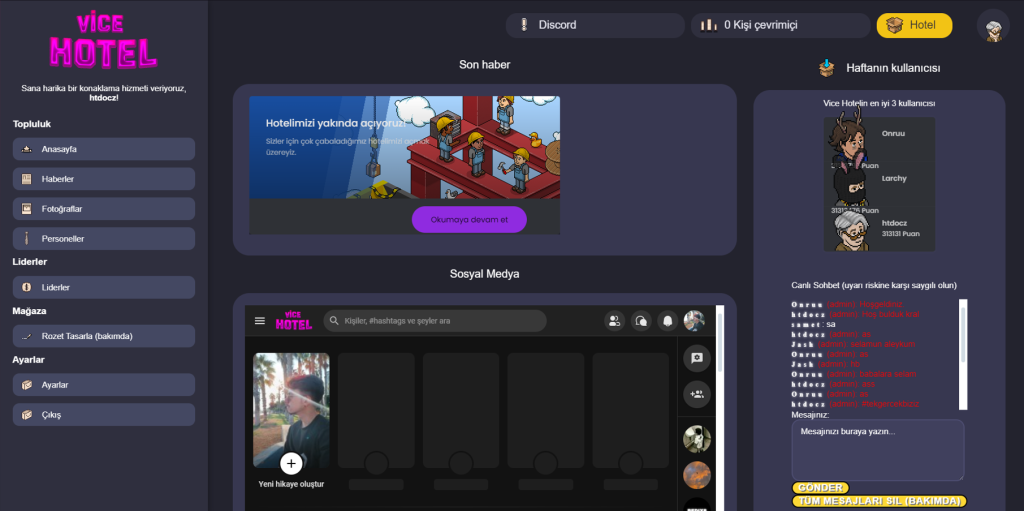Select Liderler in sidebar
Viewport: 1024px width, 511px height.
click(104, 288)
